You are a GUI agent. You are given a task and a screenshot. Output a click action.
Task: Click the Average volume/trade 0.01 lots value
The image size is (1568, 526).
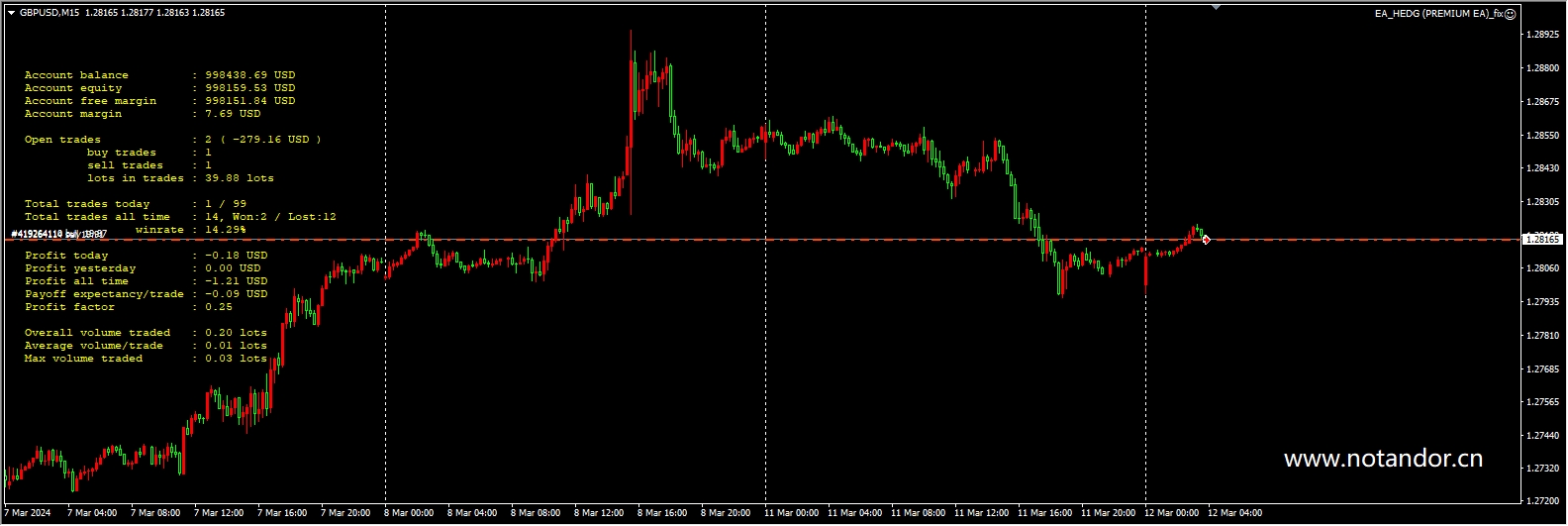point(236,346)
